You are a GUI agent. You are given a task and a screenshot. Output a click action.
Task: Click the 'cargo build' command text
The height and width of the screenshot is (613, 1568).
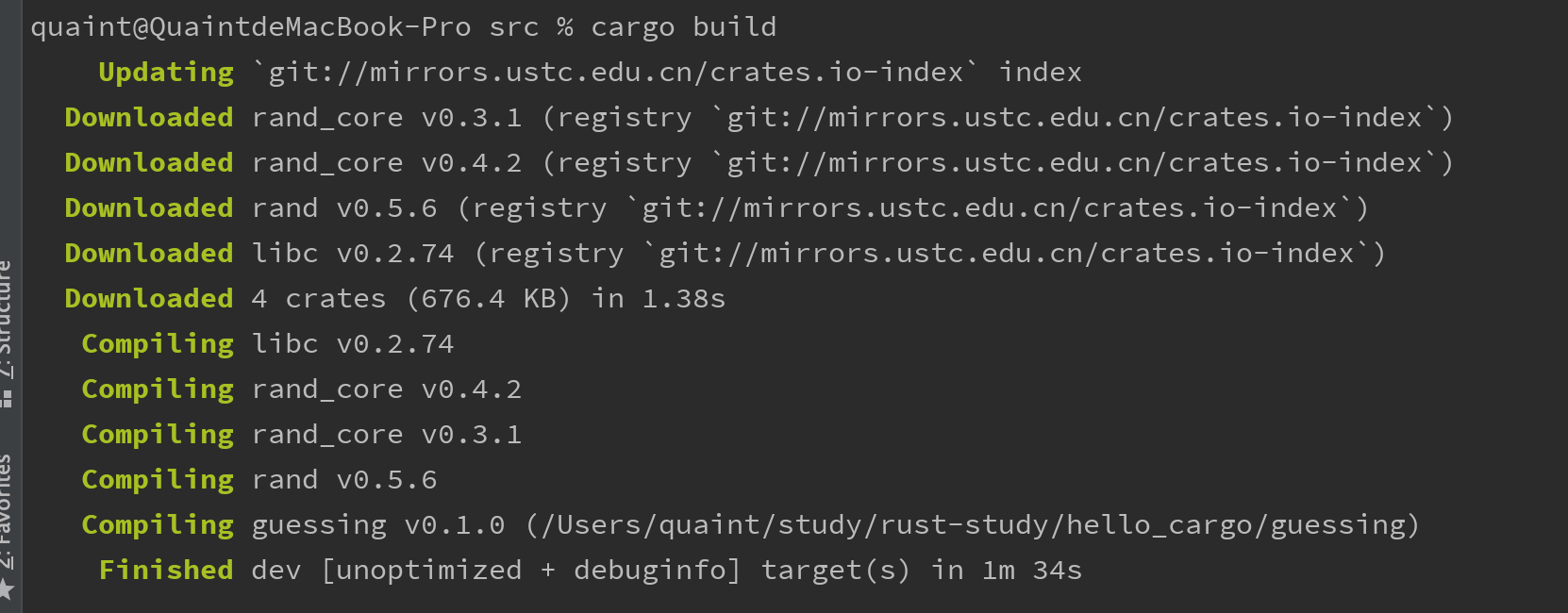683,27
